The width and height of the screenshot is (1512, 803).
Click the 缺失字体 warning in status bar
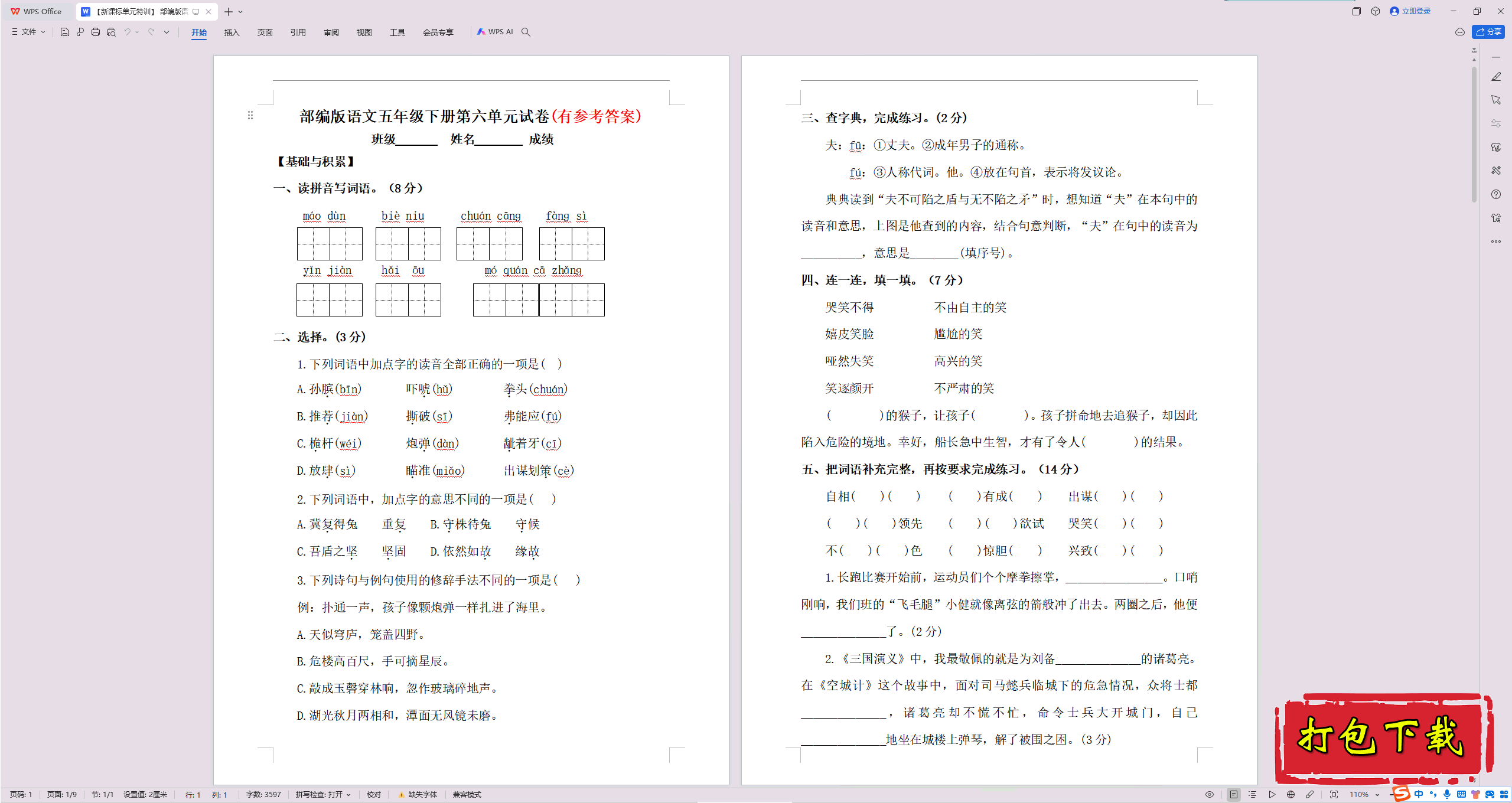(418, 795)
